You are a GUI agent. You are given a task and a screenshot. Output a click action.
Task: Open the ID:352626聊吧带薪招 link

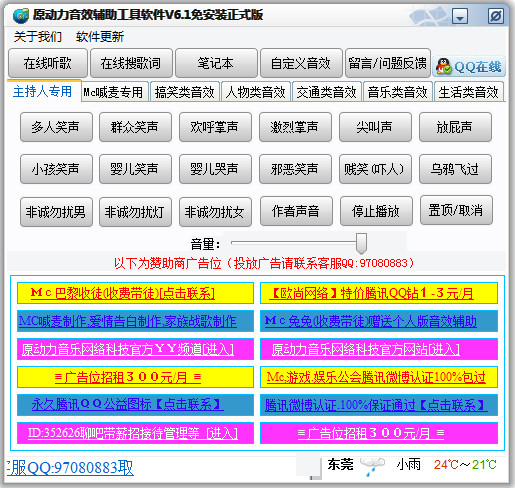(133, 433)
